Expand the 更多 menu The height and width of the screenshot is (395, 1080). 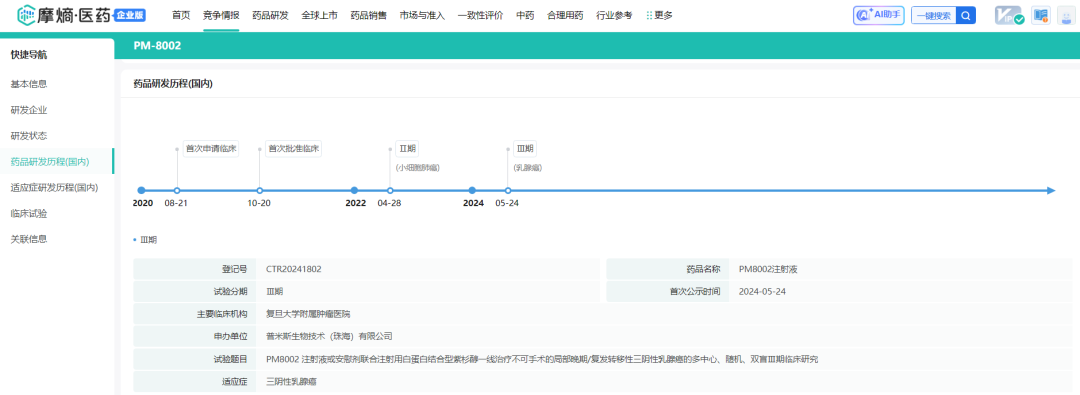(664, 15)
